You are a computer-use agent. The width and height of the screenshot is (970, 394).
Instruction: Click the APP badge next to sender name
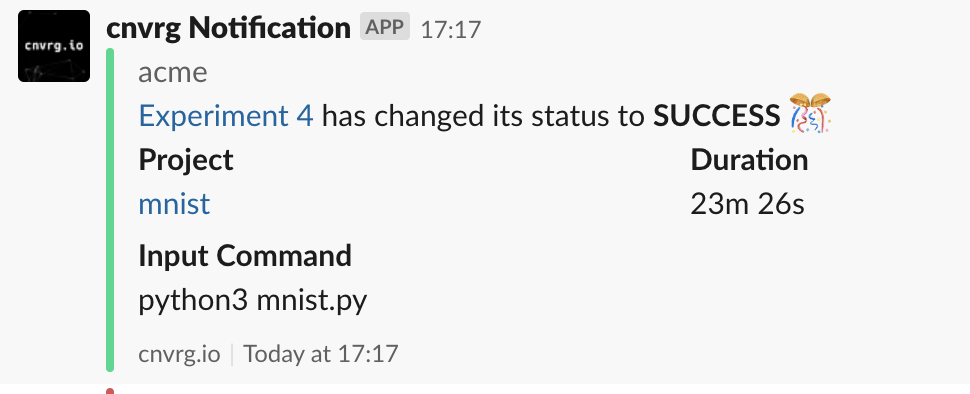[385, 27]
